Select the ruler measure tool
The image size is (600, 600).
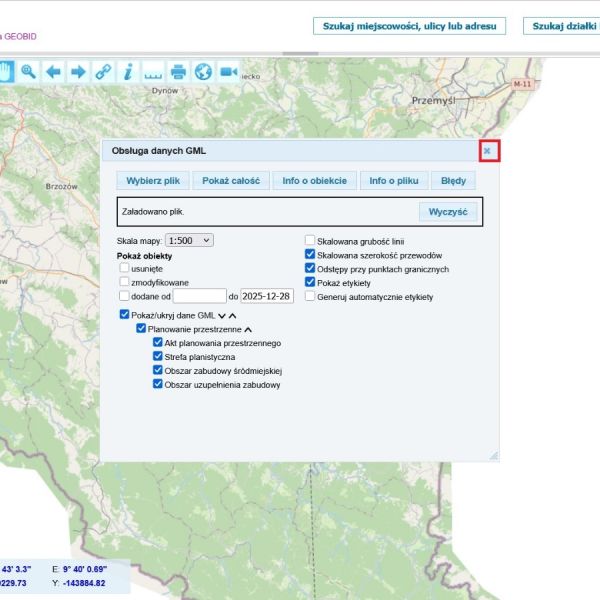153,71
